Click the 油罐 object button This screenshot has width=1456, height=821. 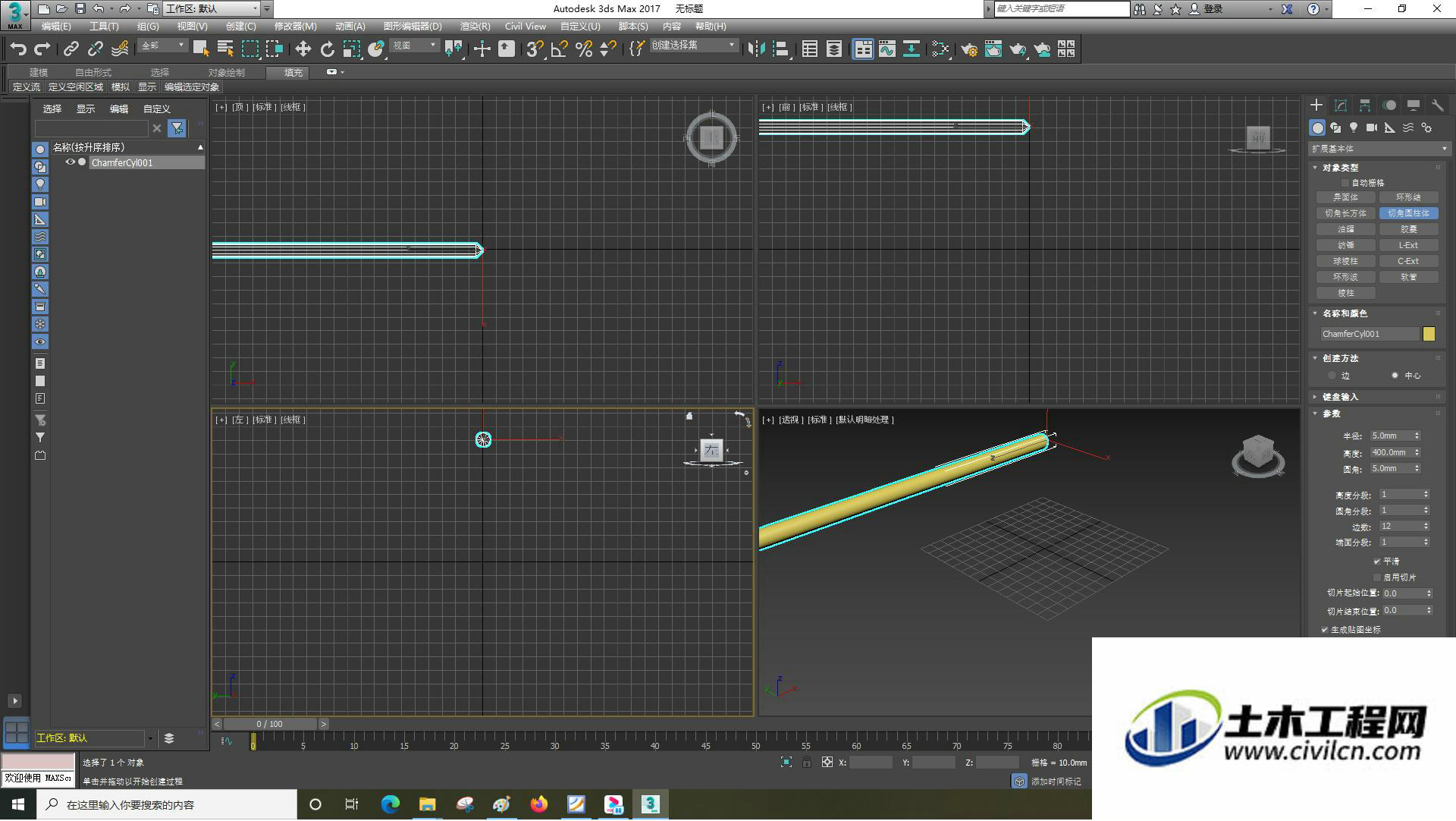[1346, 230]
